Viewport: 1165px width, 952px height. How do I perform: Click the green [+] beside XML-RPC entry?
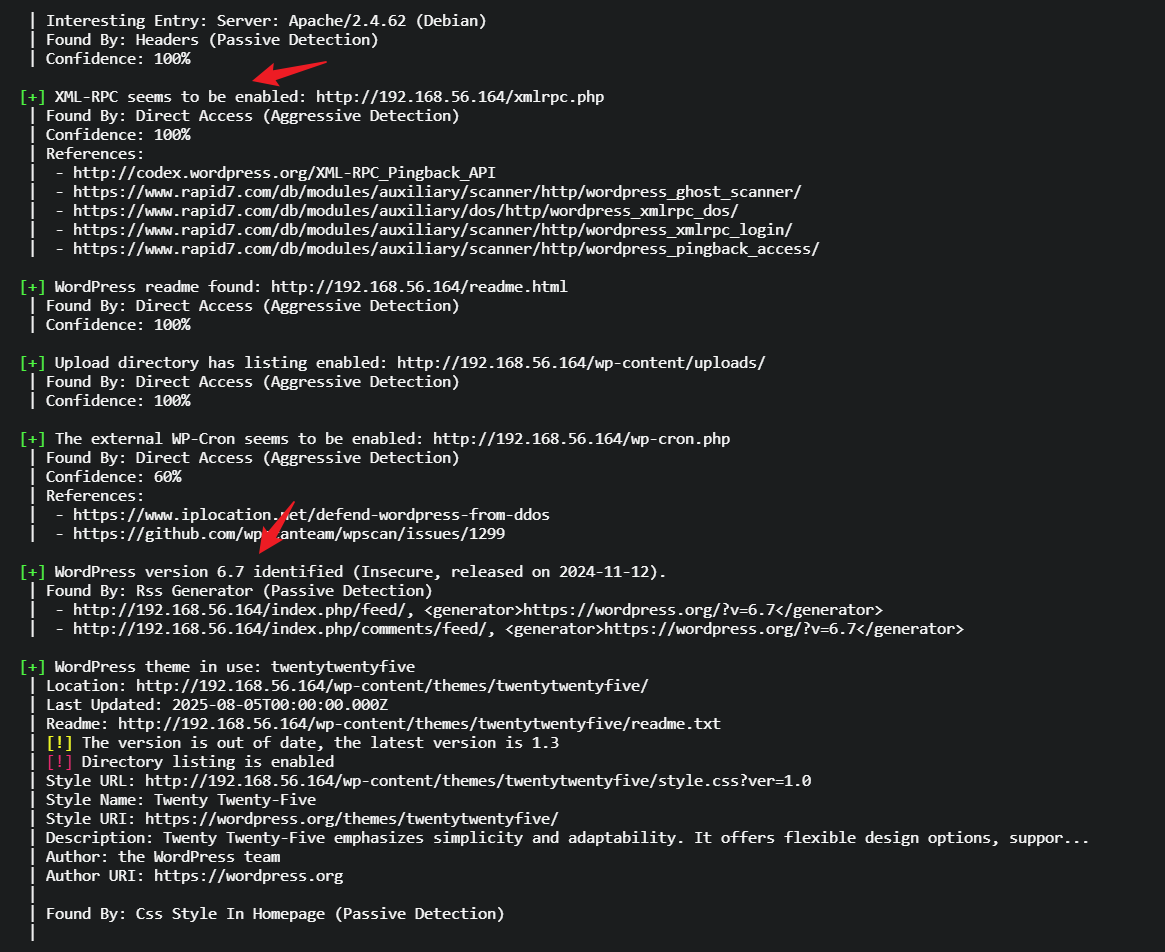pyautogui.click(x=33, y=97)
